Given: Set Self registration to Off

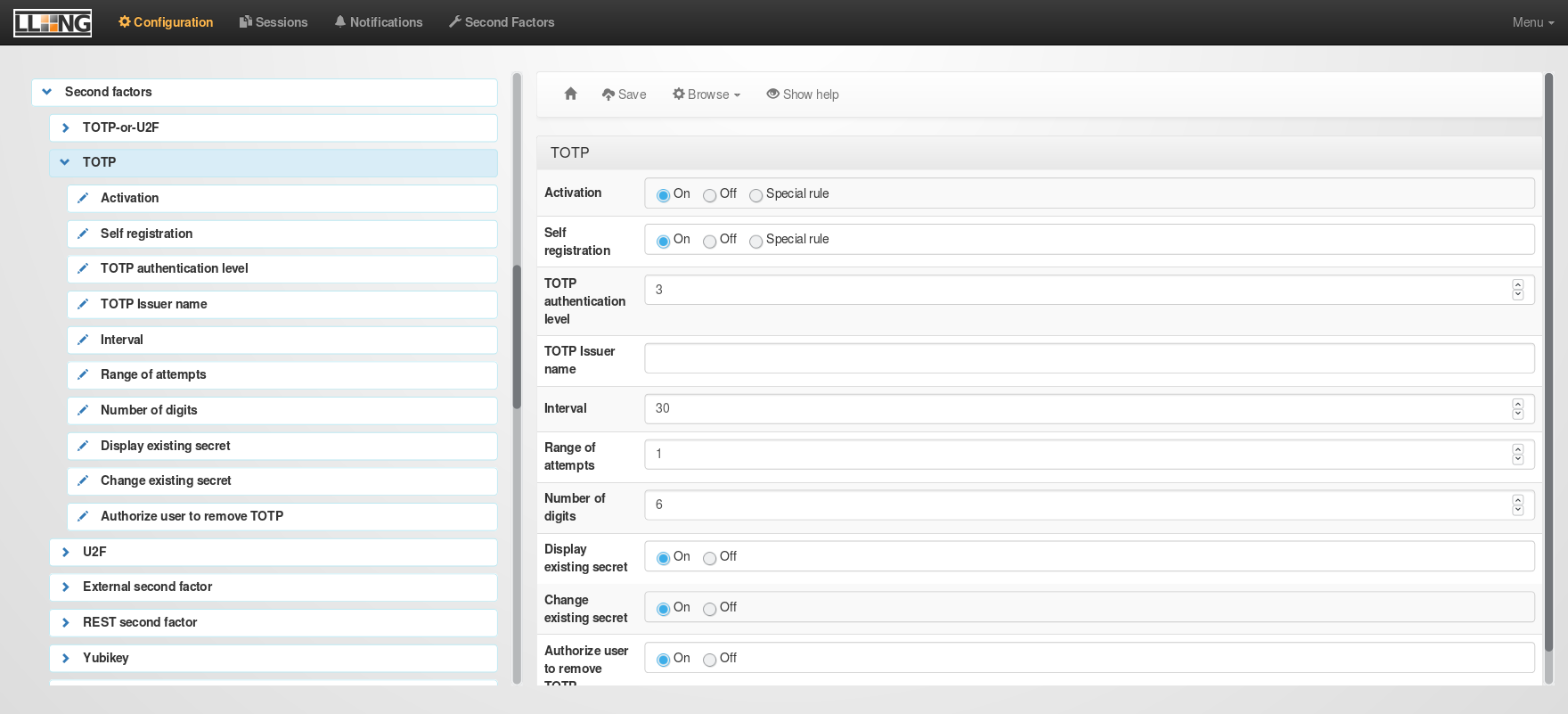Looking at the screenshot, I should coord(709,241).
